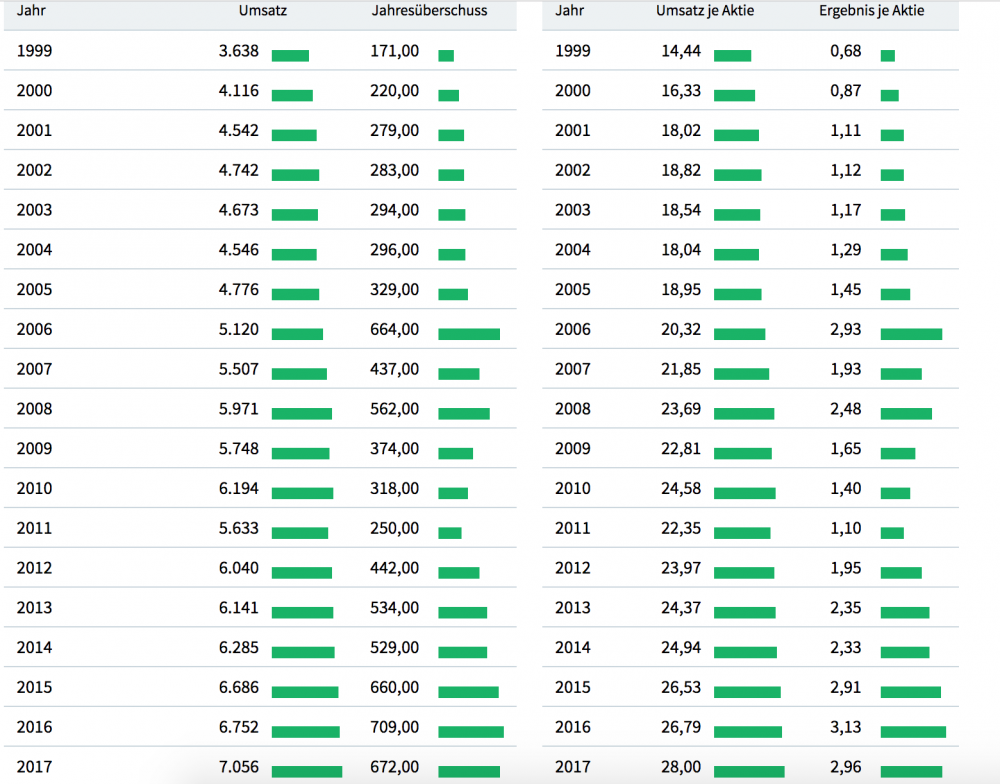Click the 4.673 Umsatz cell
The height and width of the screenshot is (784, 1000).
[239, 210]
